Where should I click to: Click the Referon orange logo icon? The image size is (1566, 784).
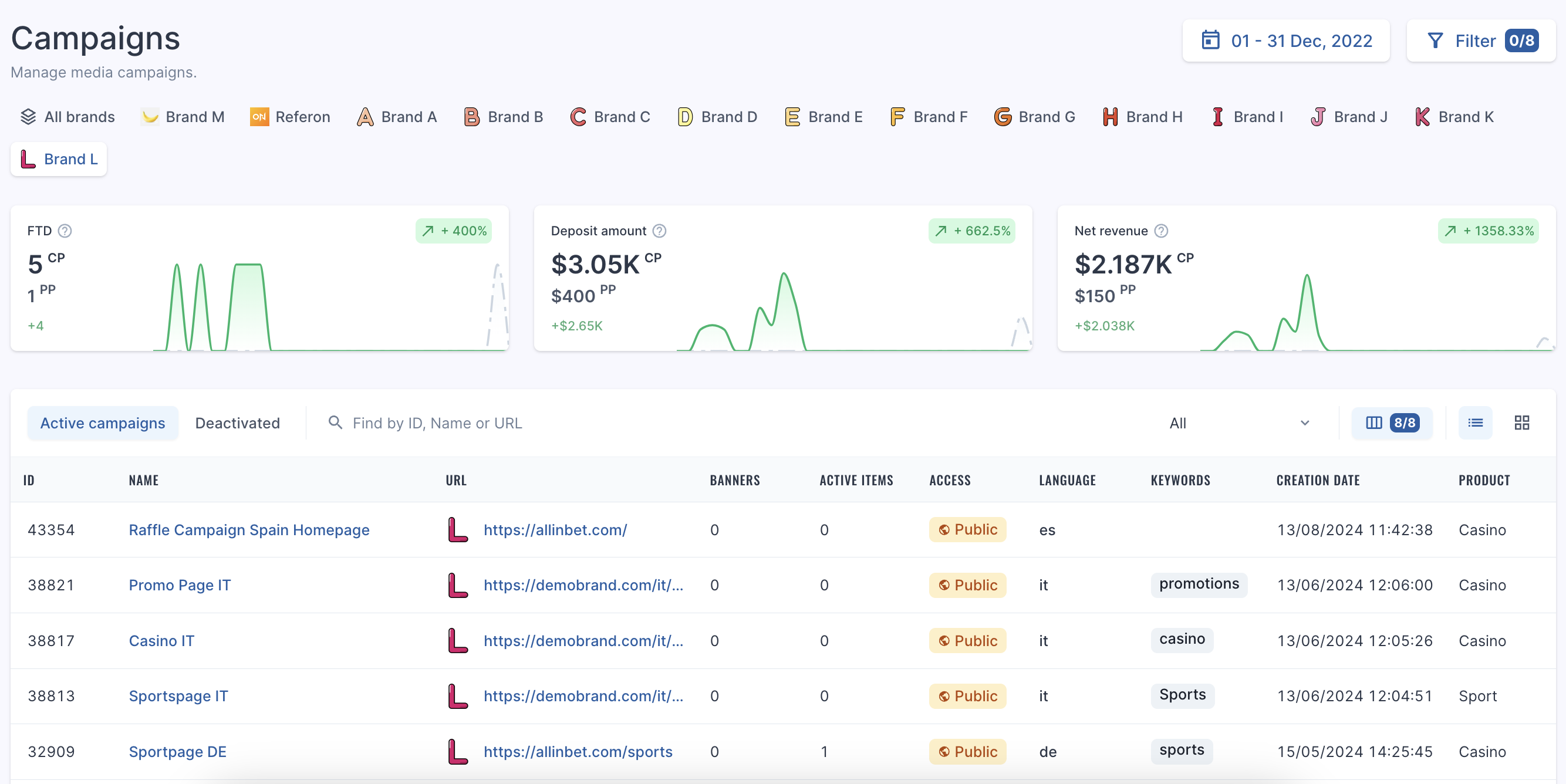point(259,117)
